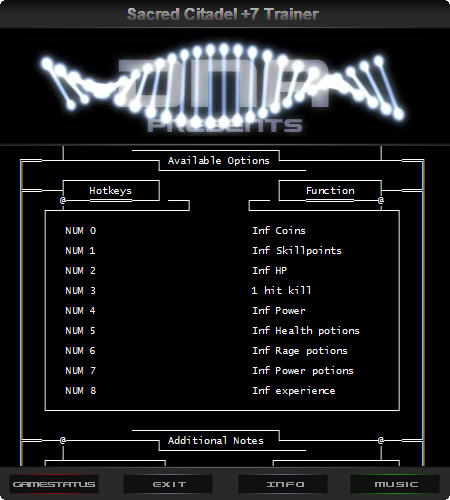The image size is (450, 500).
Task: Click Inf Rage potions text
Action: coord(300,351)
